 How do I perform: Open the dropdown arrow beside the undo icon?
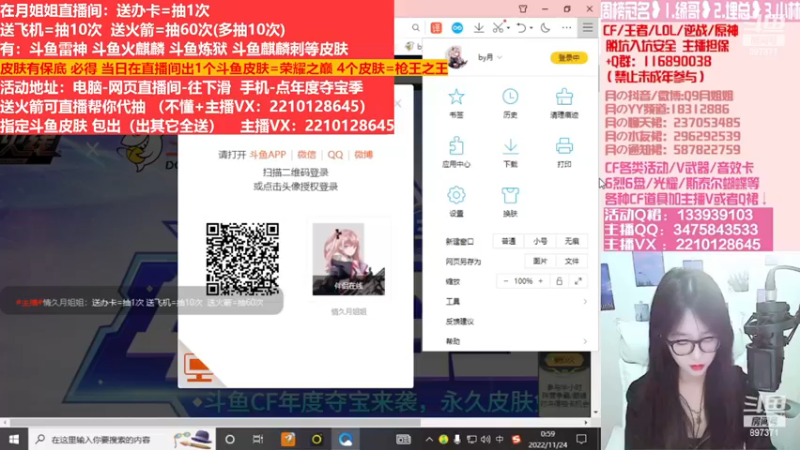point(531,28)
